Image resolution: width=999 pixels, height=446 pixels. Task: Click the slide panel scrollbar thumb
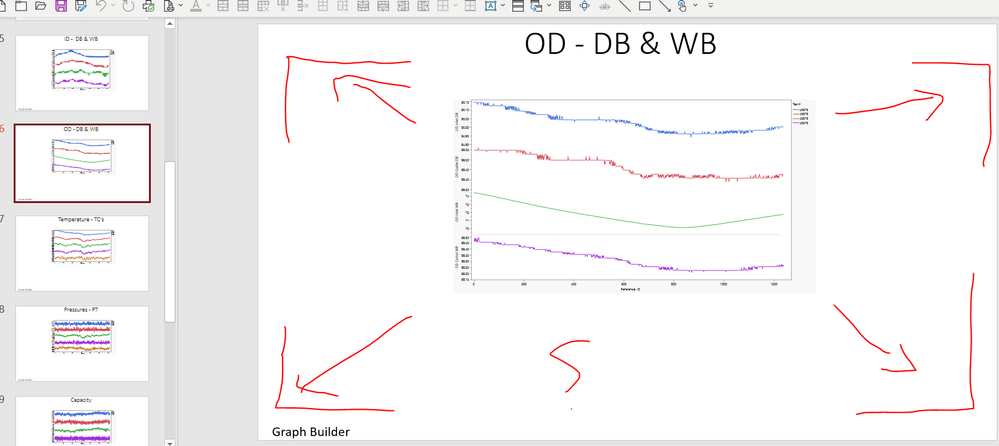pyautogui.click(x=169, y=242)
